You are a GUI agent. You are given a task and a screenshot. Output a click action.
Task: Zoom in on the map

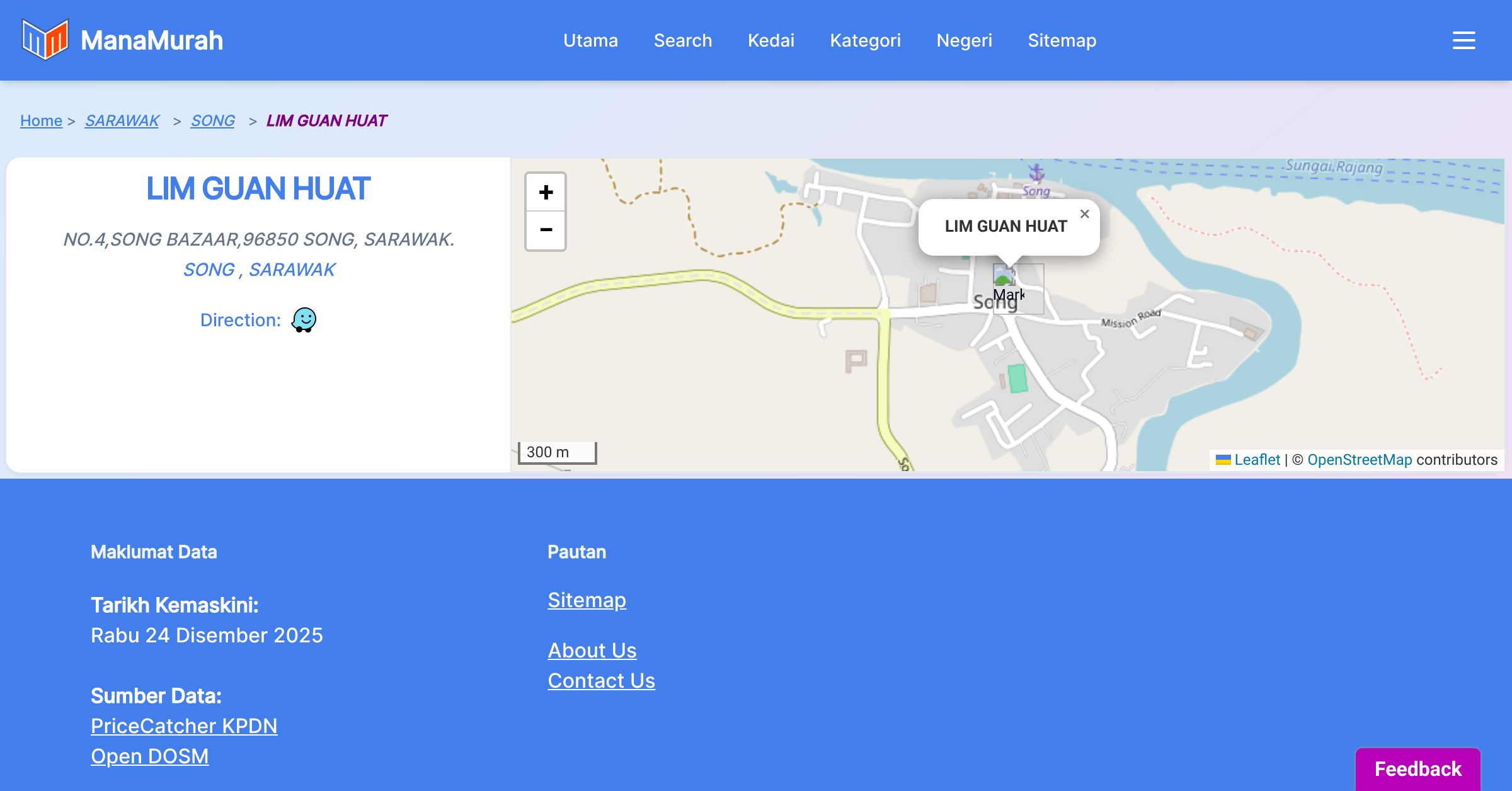[x=546, y=192]
